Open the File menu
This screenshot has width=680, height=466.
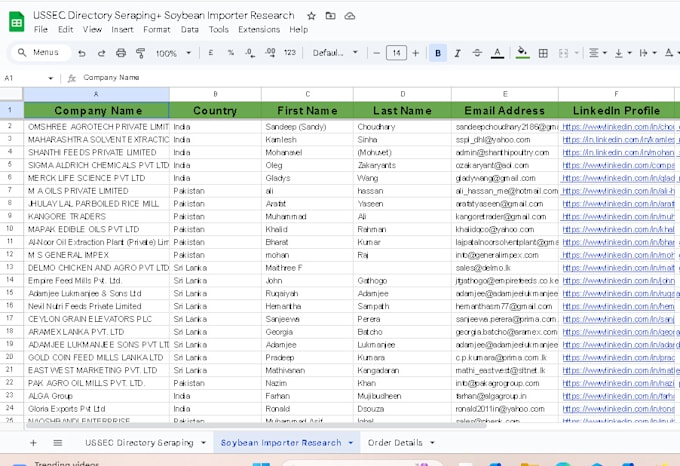pyautogui.click(x=41, y=29)
